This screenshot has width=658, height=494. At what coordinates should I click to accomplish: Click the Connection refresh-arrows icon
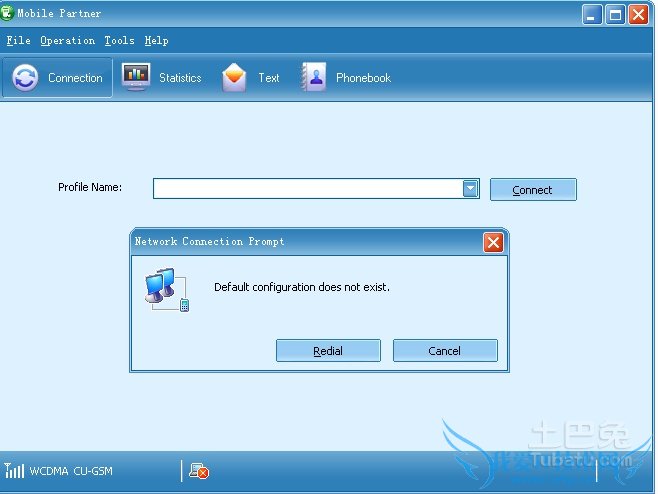(x=25, y=78)
